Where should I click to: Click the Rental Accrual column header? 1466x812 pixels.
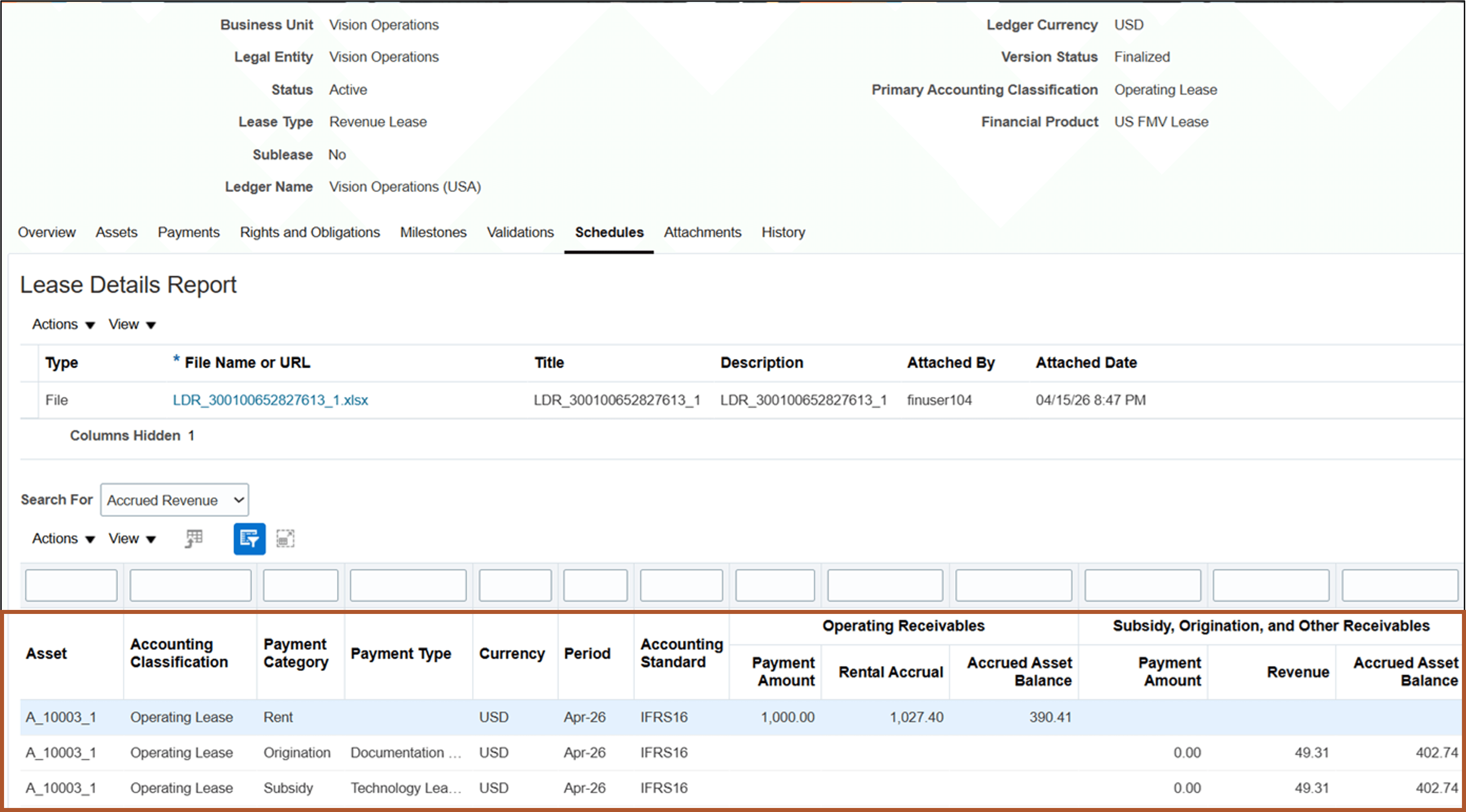[x=890, y=672]
